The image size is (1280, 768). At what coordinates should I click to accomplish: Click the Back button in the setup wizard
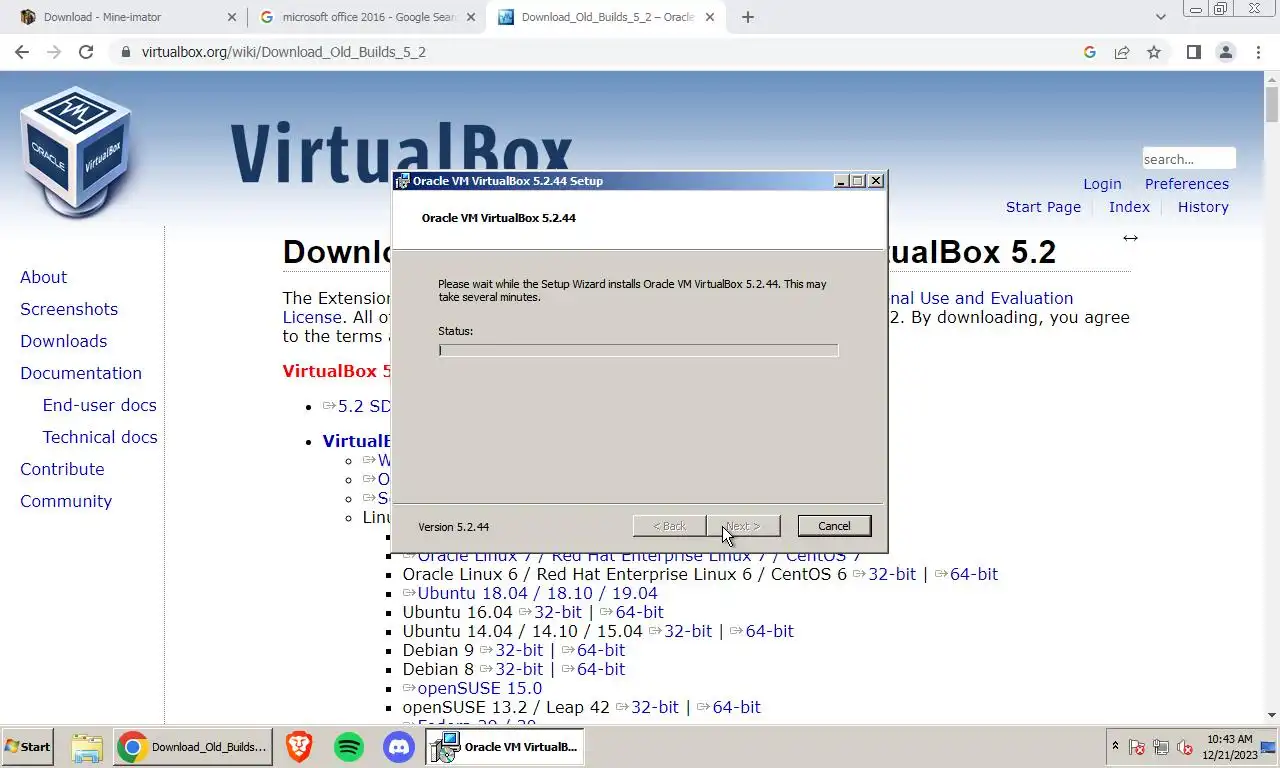(669, 526)
